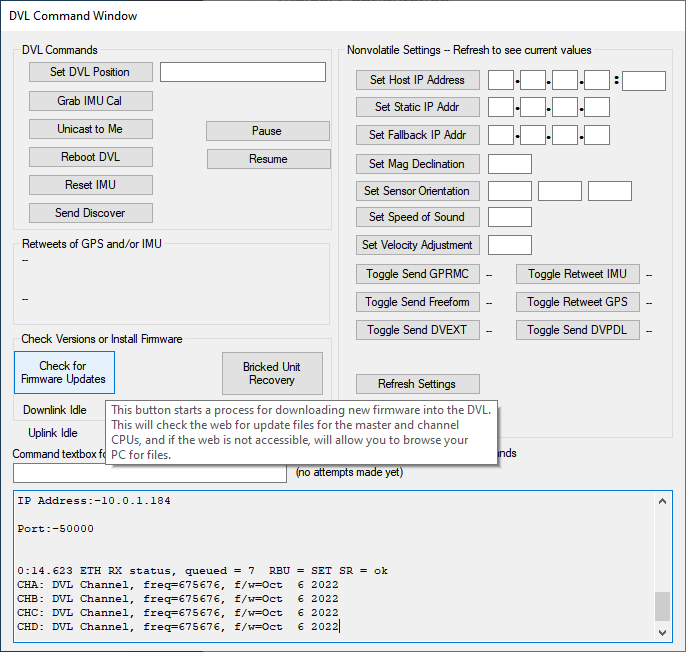Focus the Mag Declination input box
This screenshot has height=652, width=686.
click(x=509, y=164)
